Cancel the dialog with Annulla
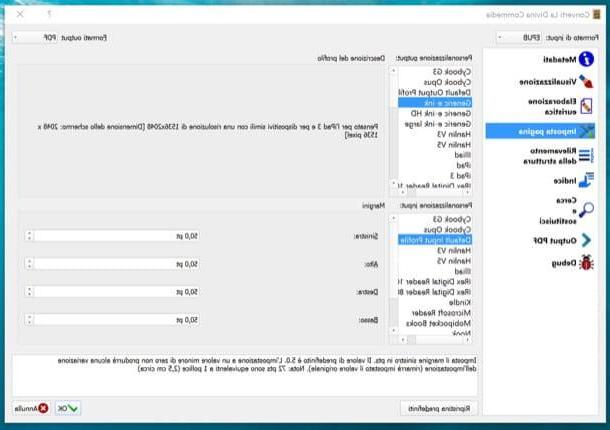Viewport: 610px width, 430px height. tap(31, 408)
